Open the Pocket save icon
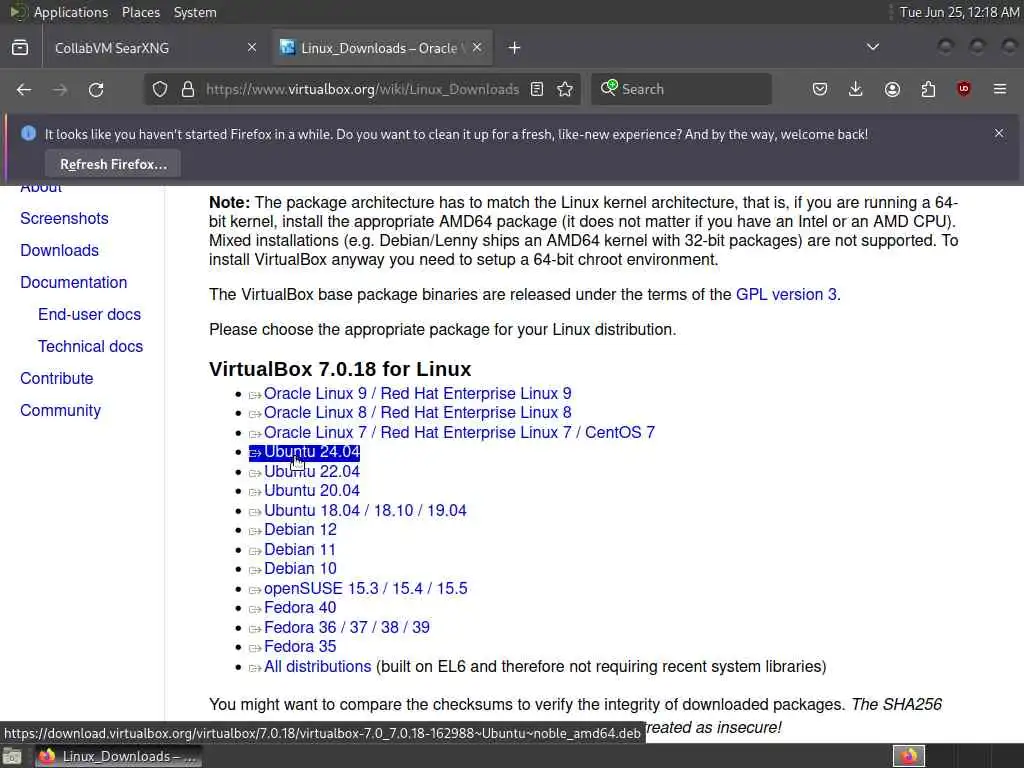The height and width of the screenshot is (768, 1024). click(820, 89)
